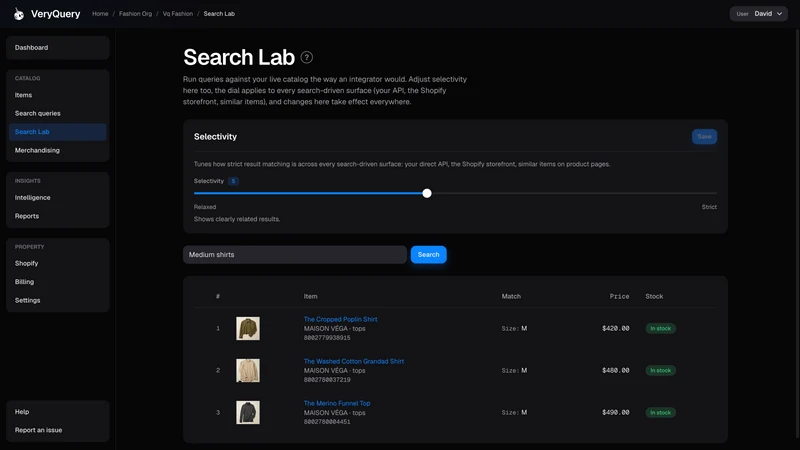Save the Selectivity setting

tap(704, 136)
